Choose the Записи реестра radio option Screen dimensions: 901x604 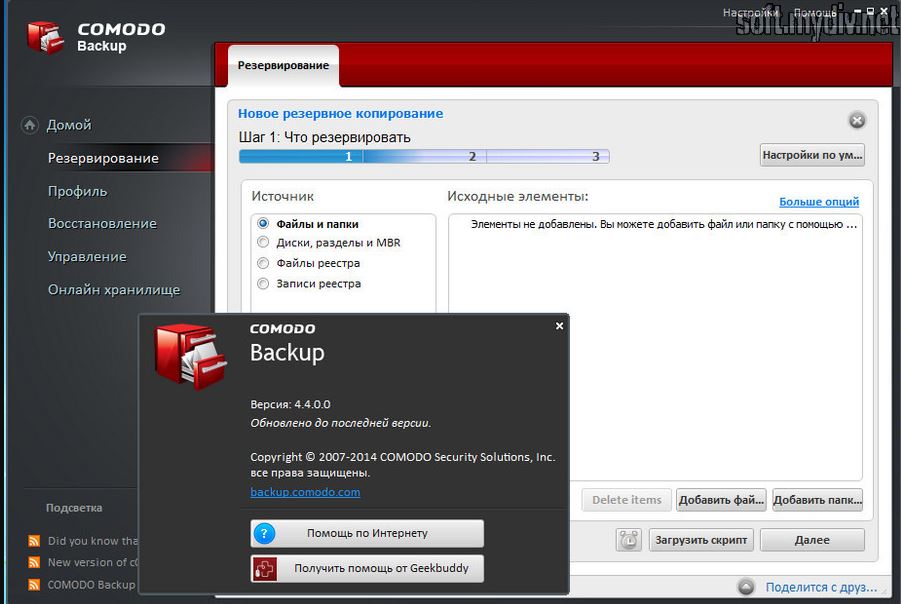coord(263,283)
